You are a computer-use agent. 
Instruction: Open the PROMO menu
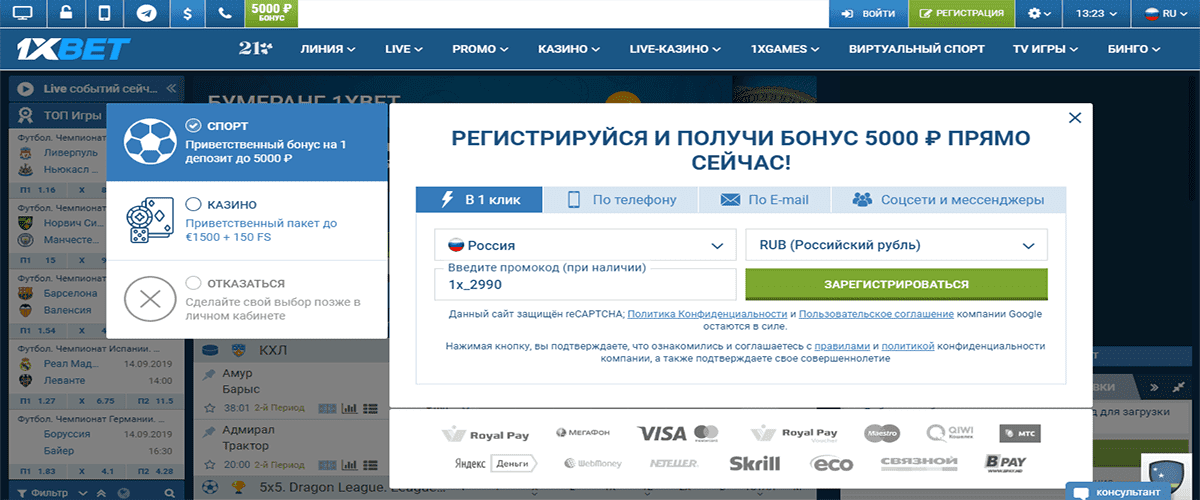482,49
